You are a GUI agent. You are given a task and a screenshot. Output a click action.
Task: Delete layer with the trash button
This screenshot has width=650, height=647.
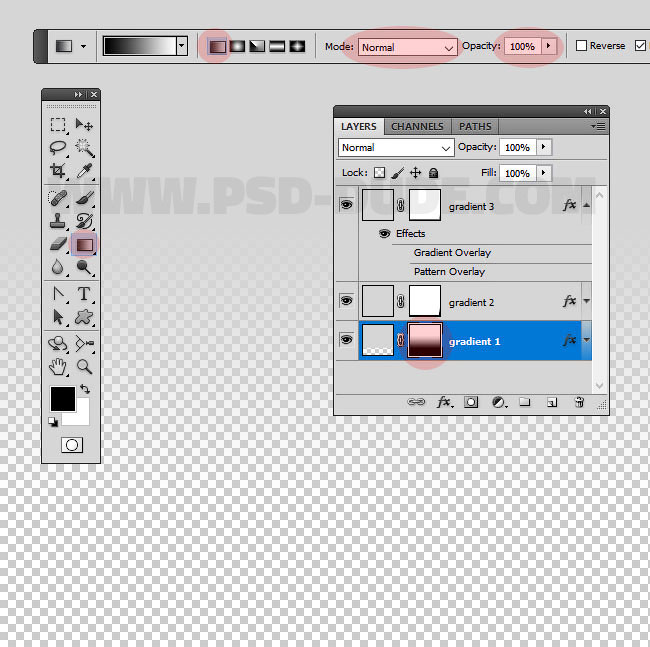tap(579, 402)
